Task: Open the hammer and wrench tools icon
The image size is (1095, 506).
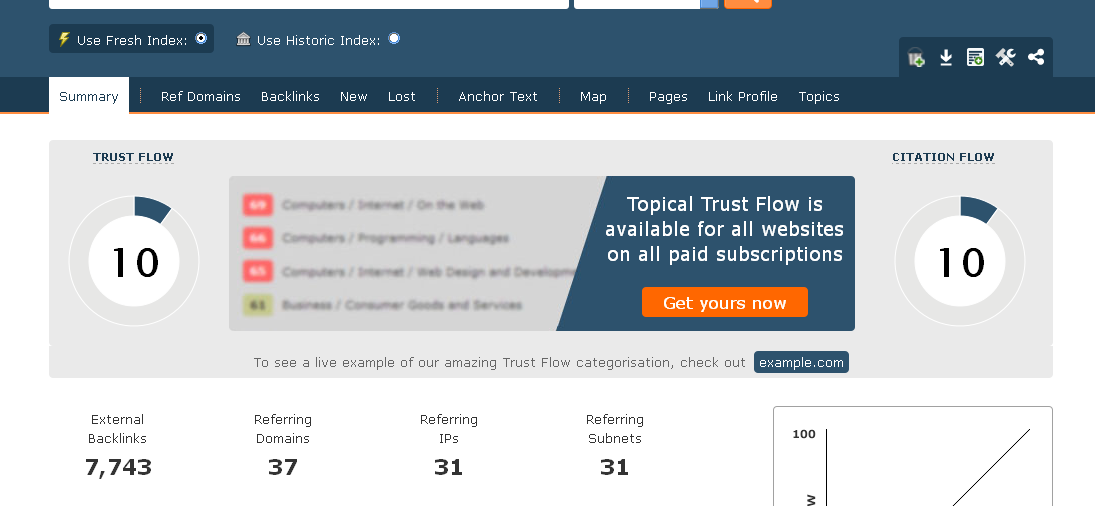Action: tap(1005, 57)
